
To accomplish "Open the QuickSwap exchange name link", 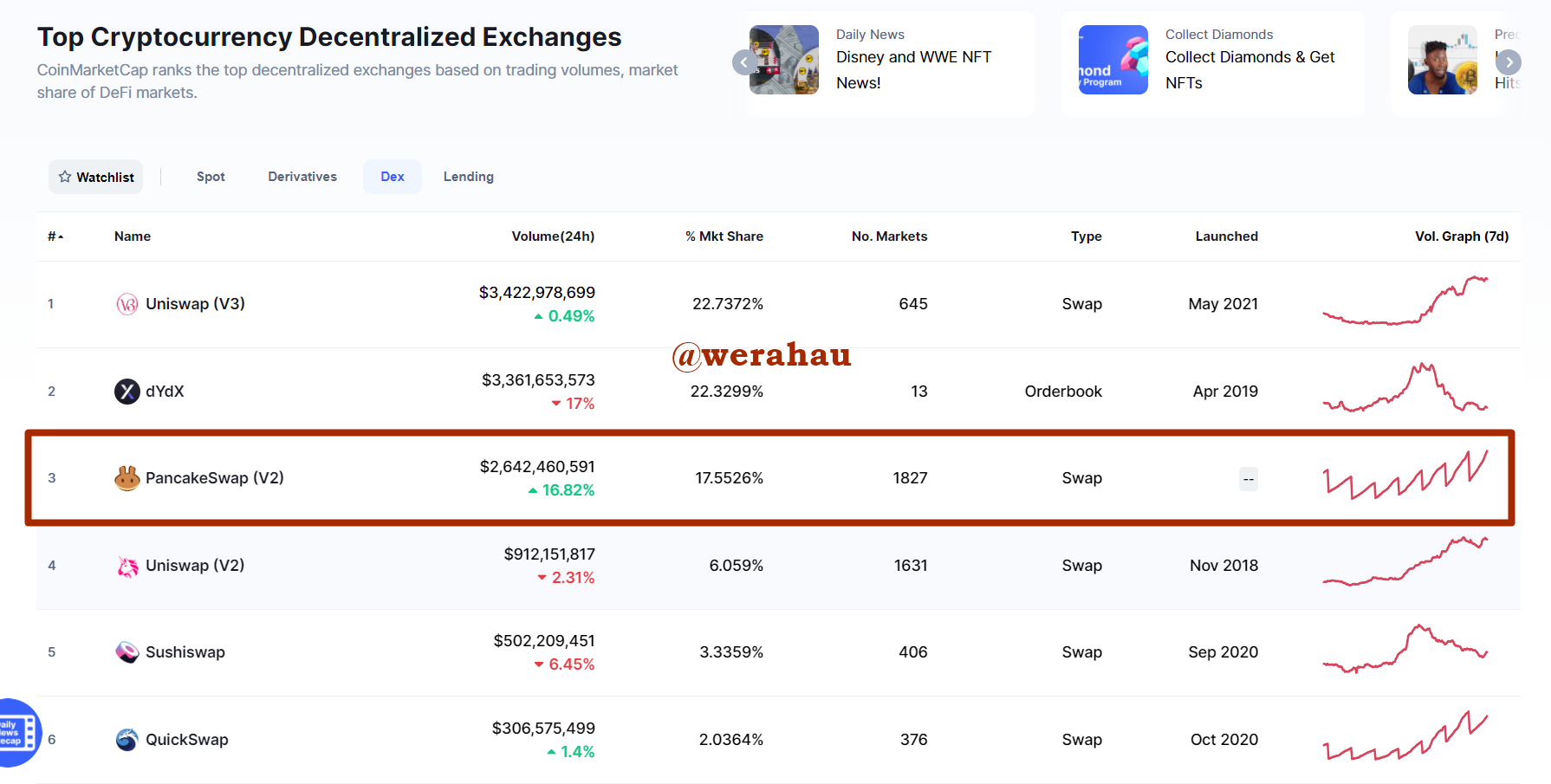I will click(187, 740).
